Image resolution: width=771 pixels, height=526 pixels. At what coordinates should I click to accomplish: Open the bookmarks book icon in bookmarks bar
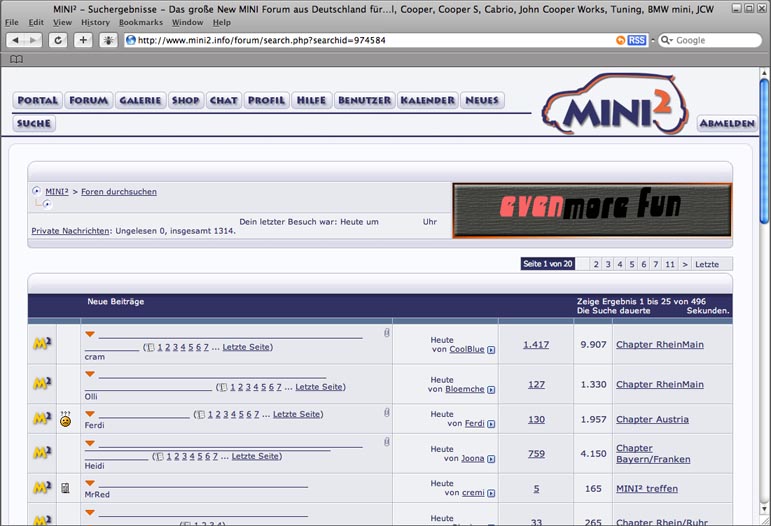(16, 60)
